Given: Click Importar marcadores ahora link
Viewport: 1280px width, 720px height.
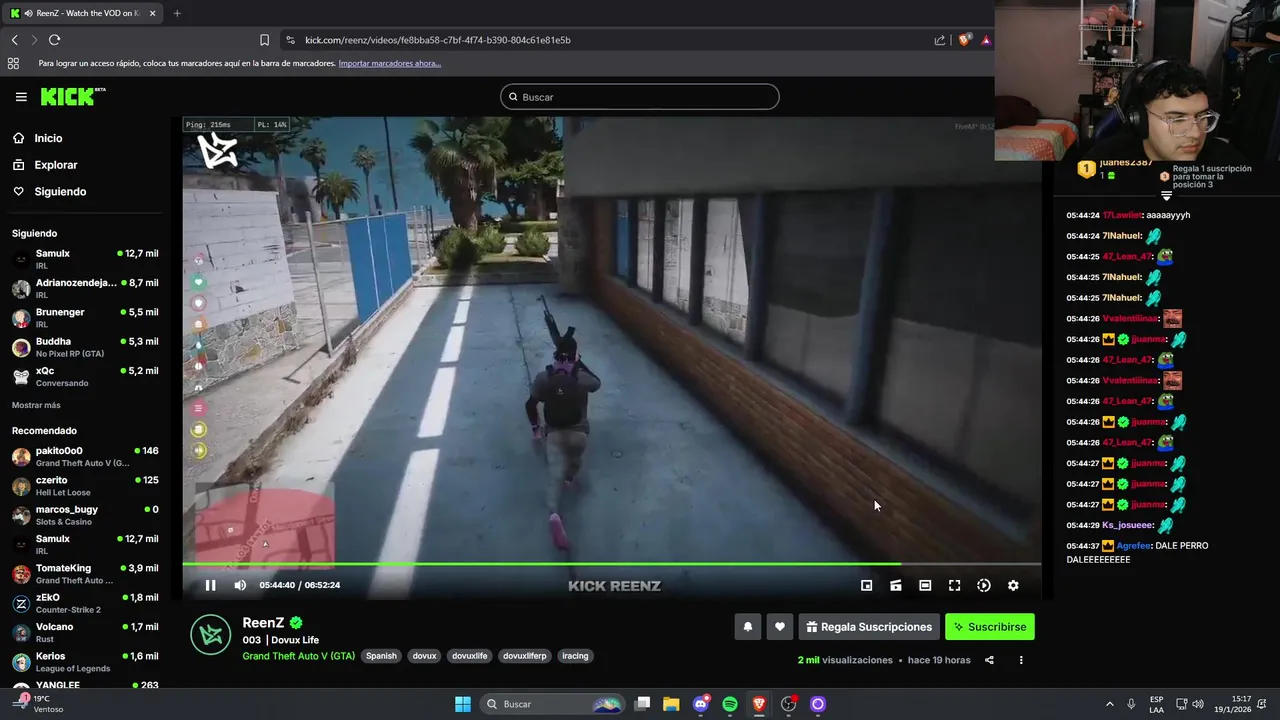Looking at the screenshot, I should (389, 63).
